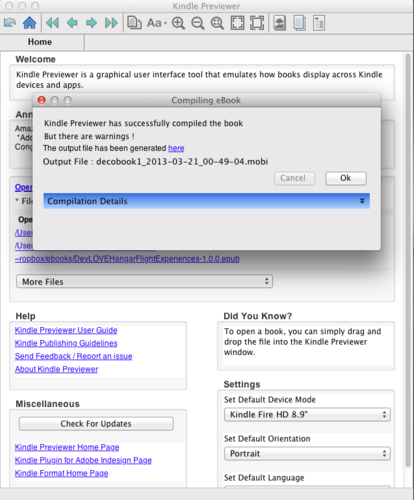Open the DevLOVEHangarFlightExperiences epub recent file
Viewport: 414px width, 500px height.
pyautogui.click(x=127, y=259)
